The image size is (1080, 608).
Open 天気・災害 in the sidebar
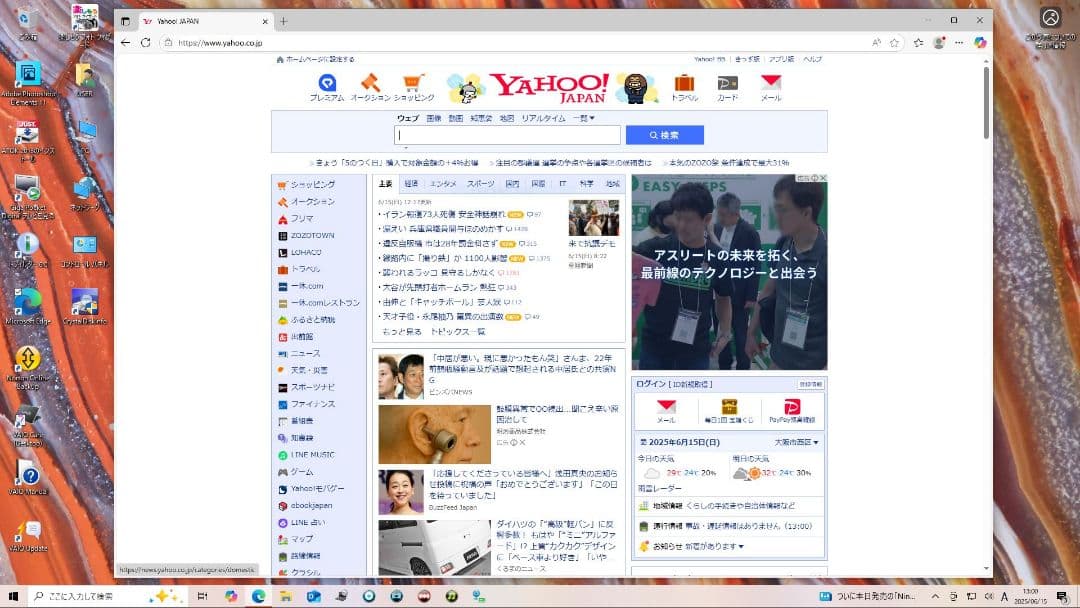tap(311, 371)
